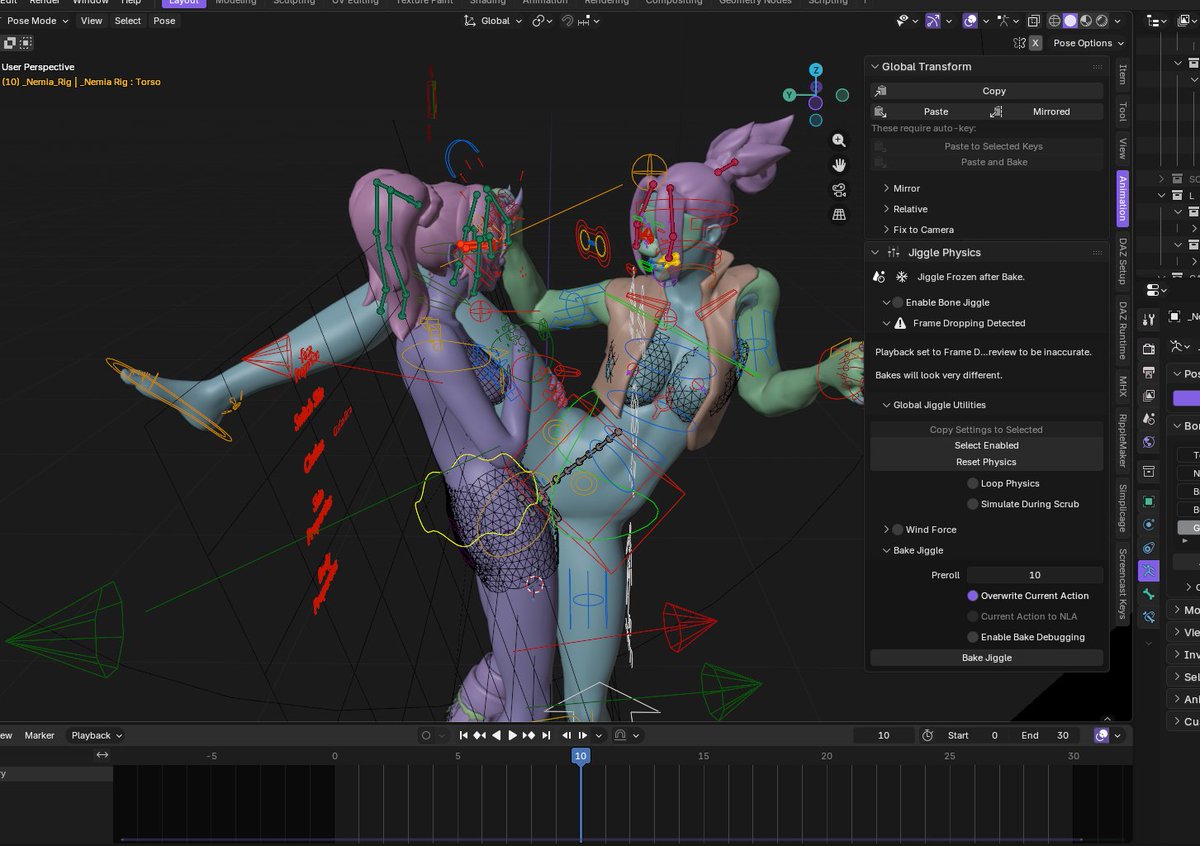1200x846 pixels.
Task: Expand the Mirror subpanel
Action: (886, 188)
